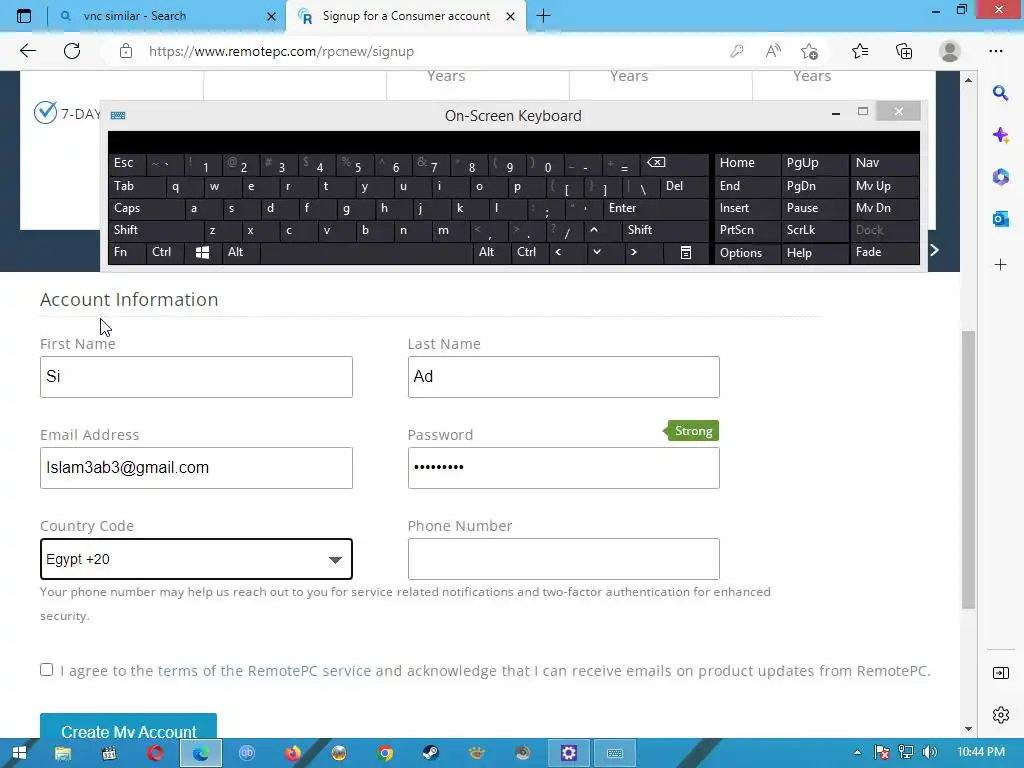Image resolution: width=1024 pixels, height=768 pixels.
Task: Click into the First Name field
Action: [x=196, y=377]
